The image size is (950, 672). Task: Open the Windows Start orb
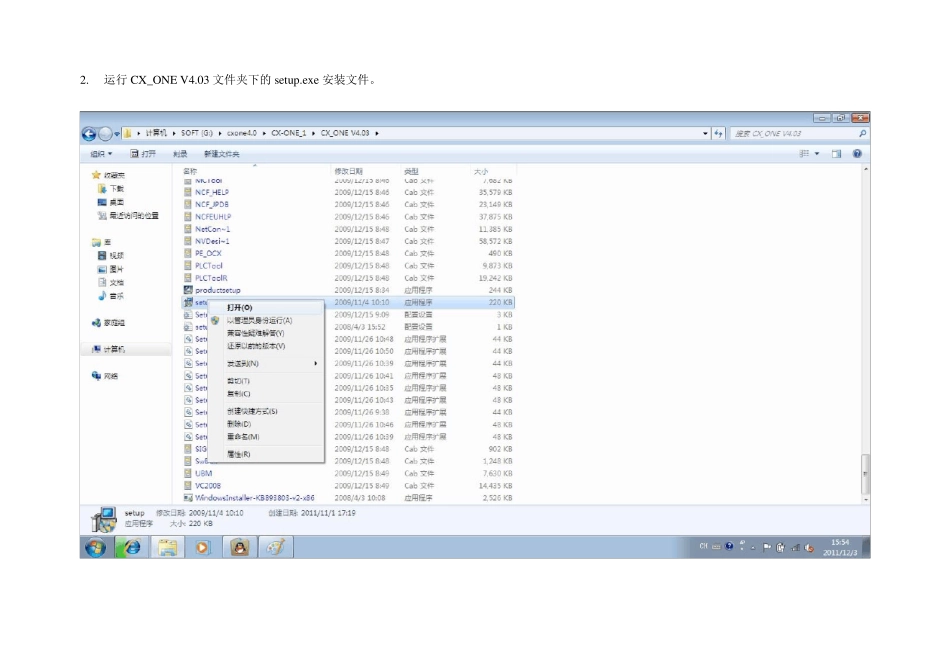[95, 548]
